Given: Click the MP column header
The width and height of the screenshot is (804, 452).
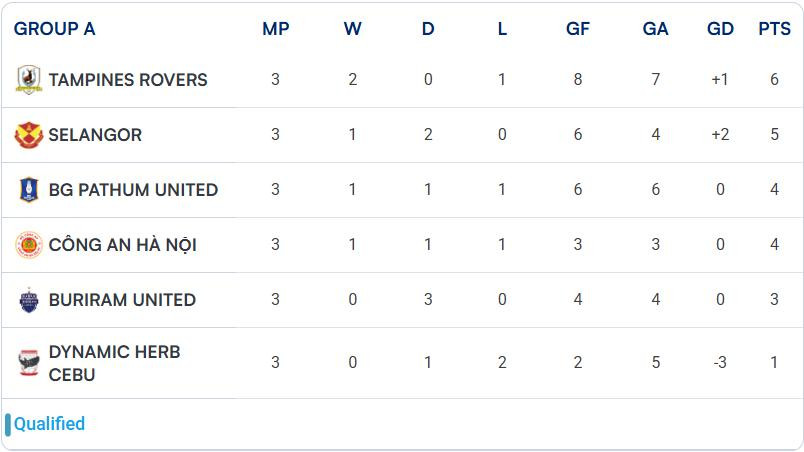Looking at the screenshot, I should (x=276, y=29).
